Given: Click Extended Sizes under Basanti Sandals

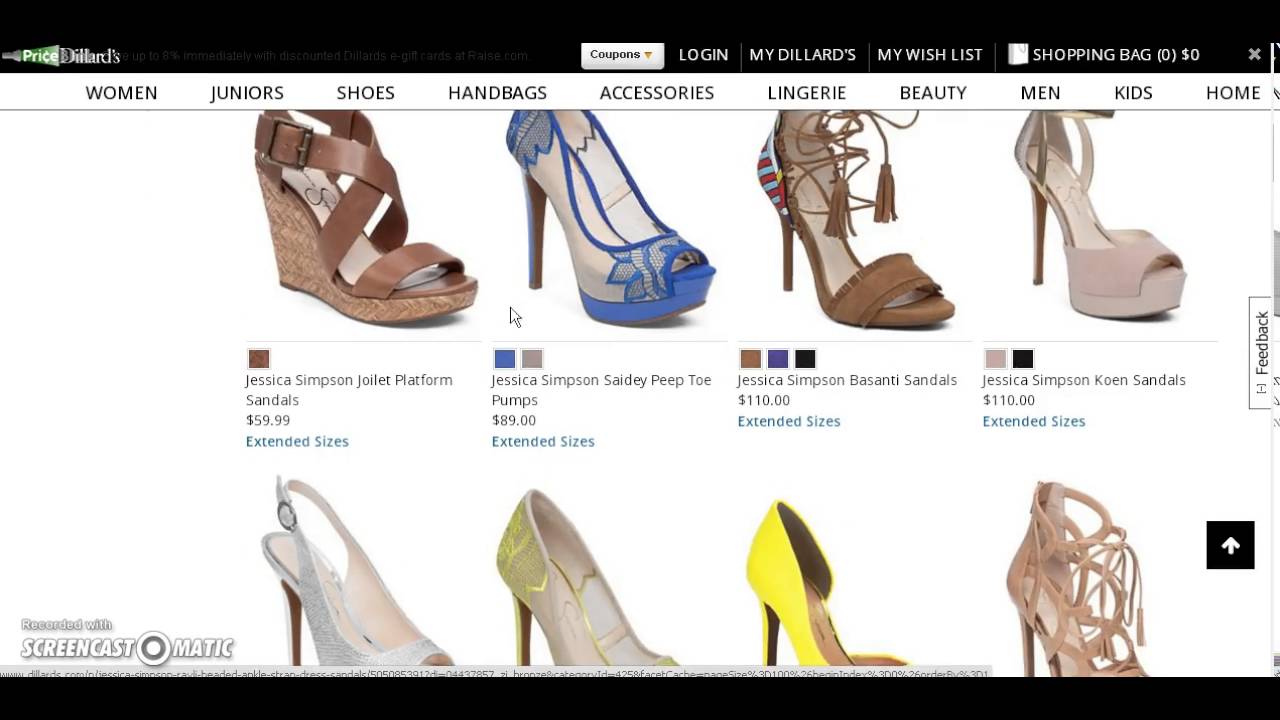Looking at the screenshot, I should point(789,421).
